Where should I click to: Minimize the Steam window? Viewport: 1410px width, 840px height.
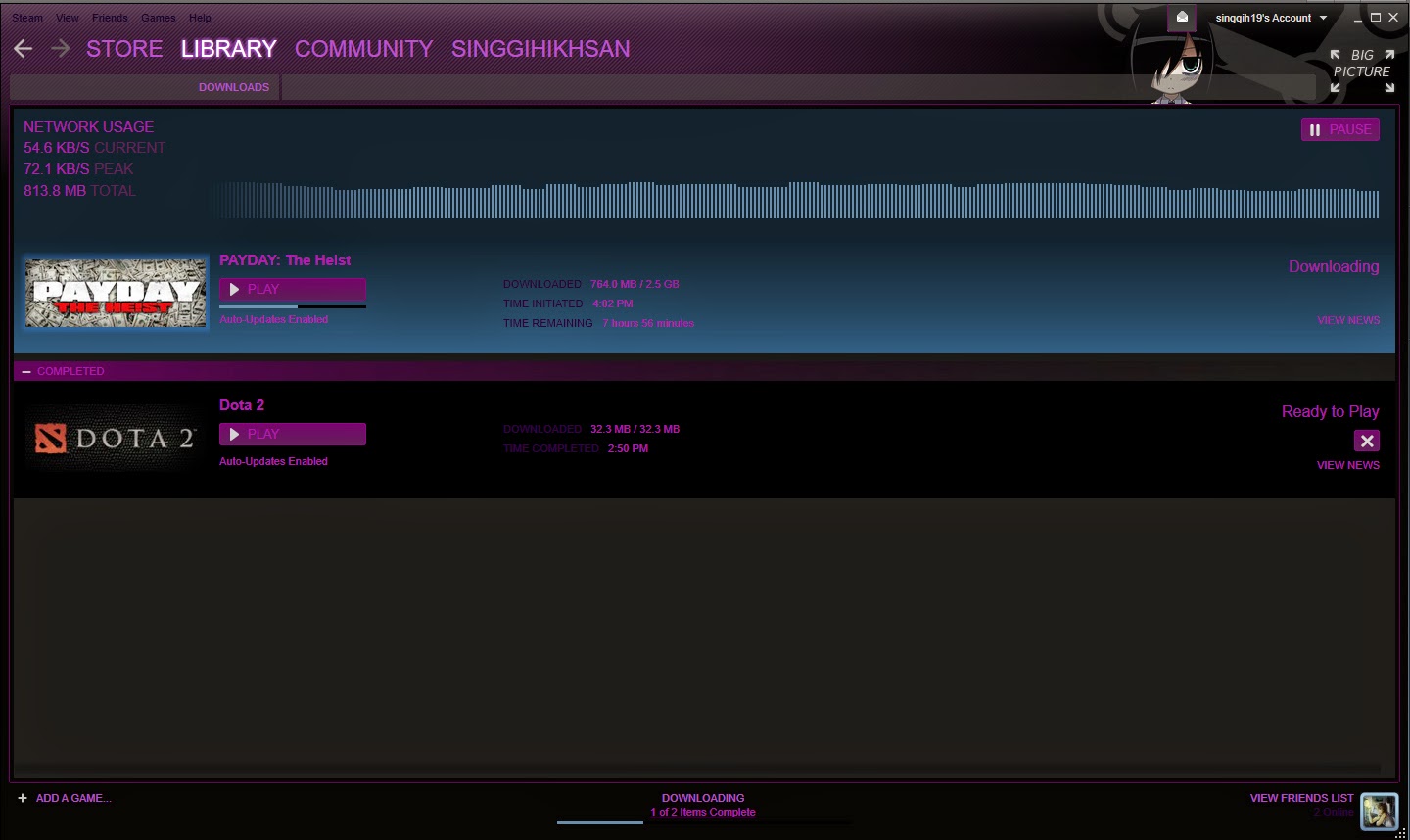pos(1357,18)
